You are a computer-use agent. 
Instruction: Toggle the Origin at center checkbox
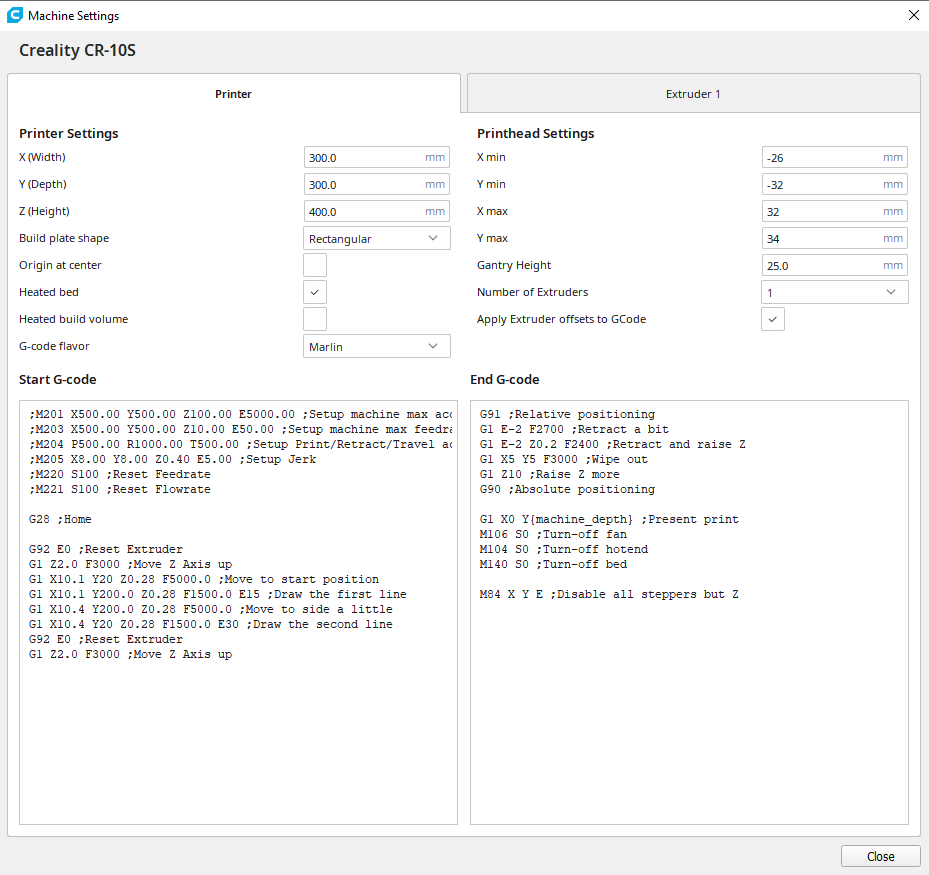coord(315,265)
